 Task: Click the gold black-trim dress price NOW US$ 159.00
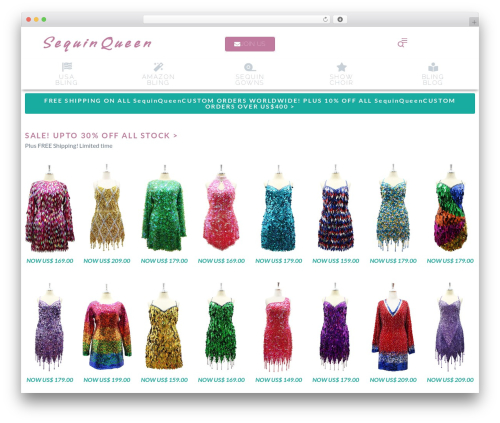coord(164,380)
